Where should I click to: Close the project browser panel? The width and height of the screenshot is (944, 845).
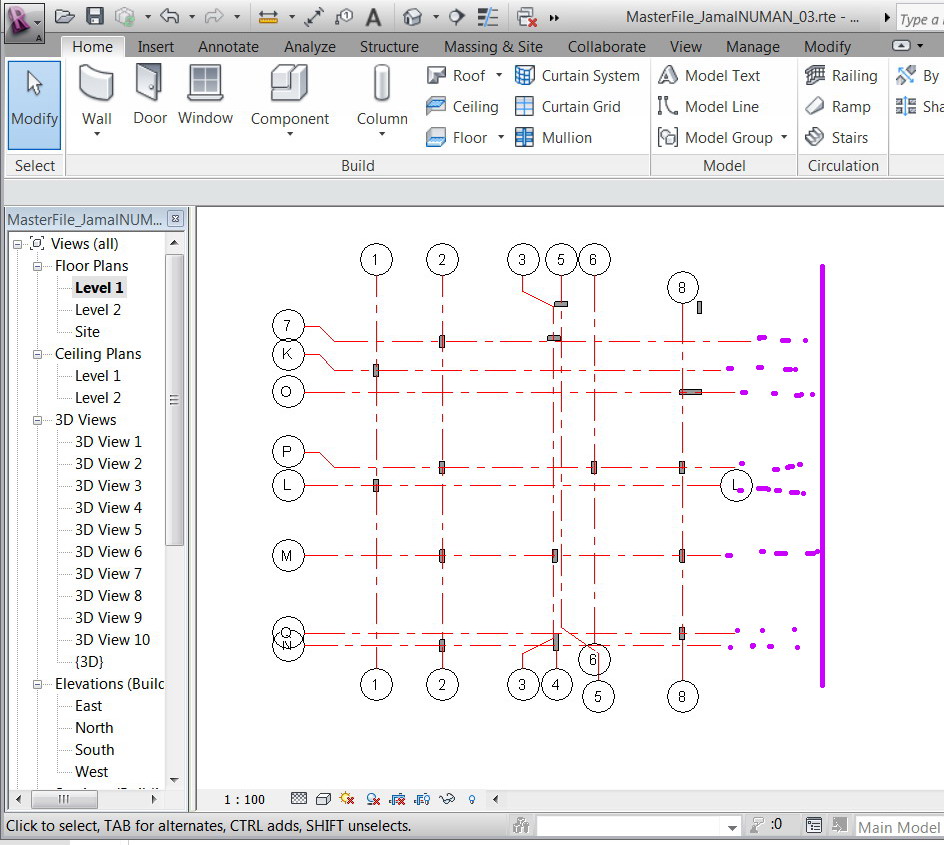175,218
